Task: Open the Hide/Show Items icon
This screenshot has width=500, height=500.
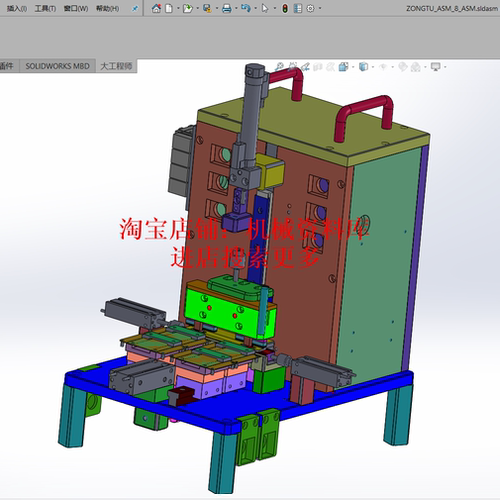Action: [x=383, y=67]
